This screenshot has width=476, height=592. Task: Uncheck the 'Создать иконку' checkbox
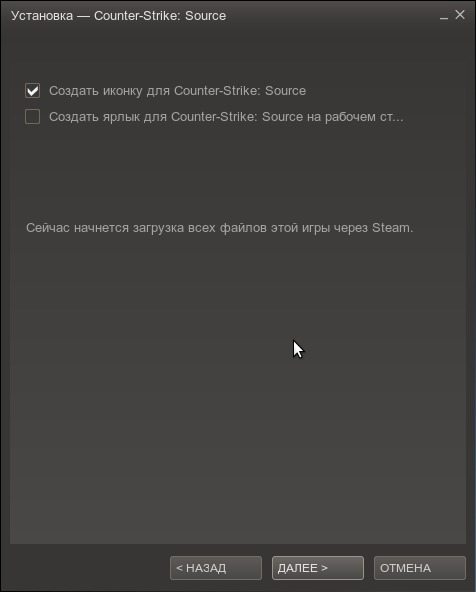[32, 91]
